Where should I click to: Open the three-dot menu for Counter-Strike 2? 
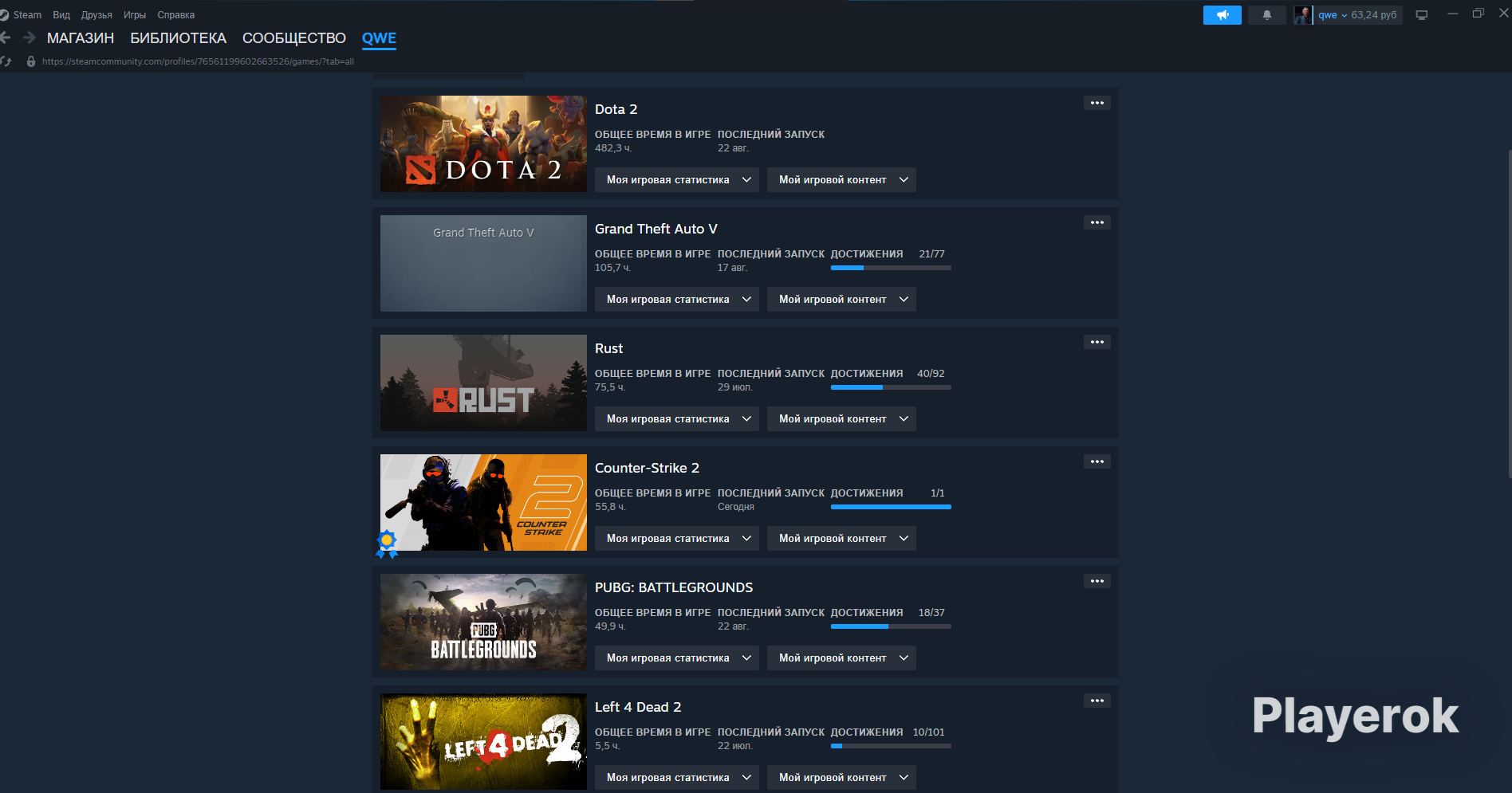[1097, 461]
